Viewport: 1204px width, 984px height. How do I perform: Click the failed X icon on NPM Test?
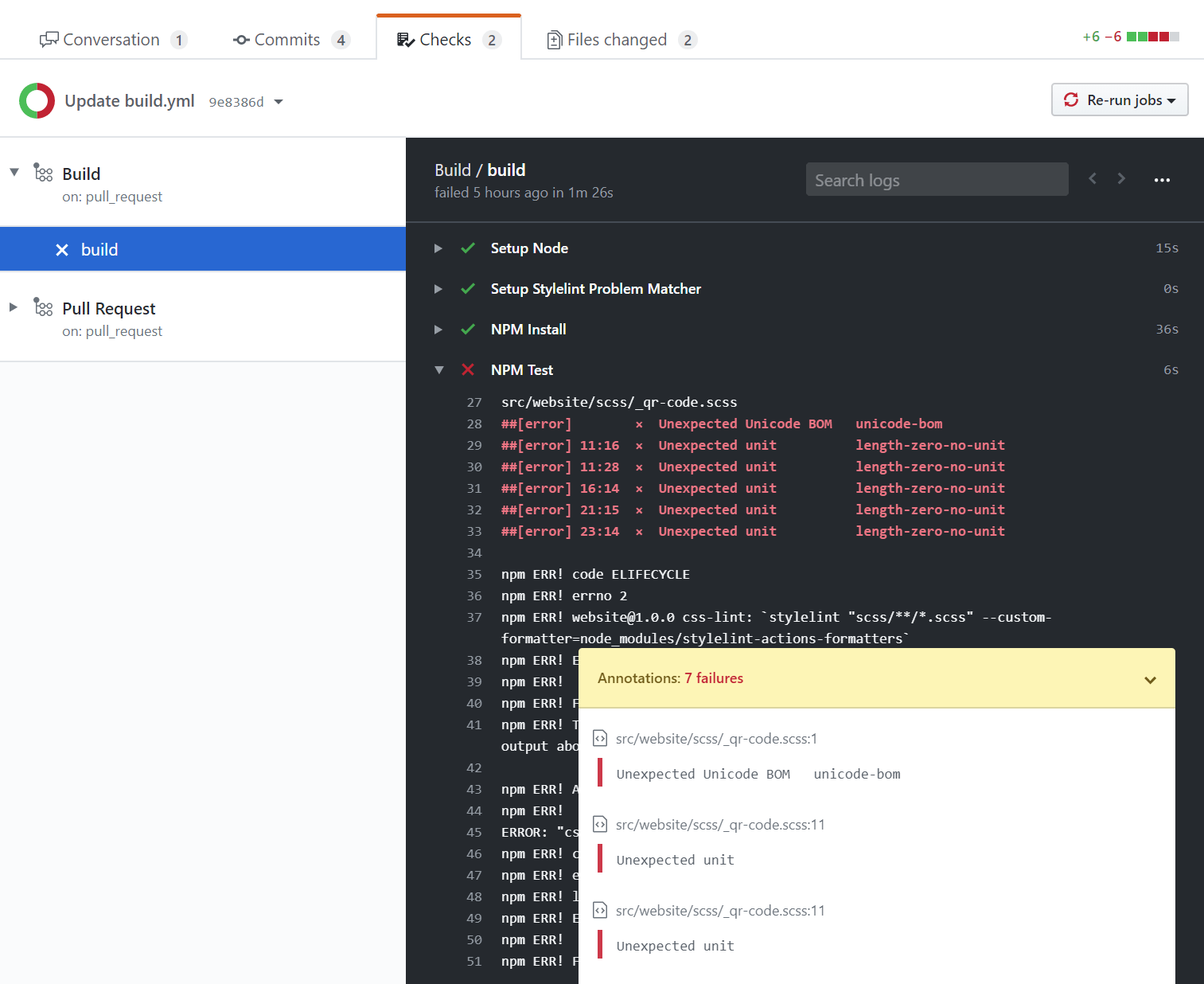tap(468, 369)
